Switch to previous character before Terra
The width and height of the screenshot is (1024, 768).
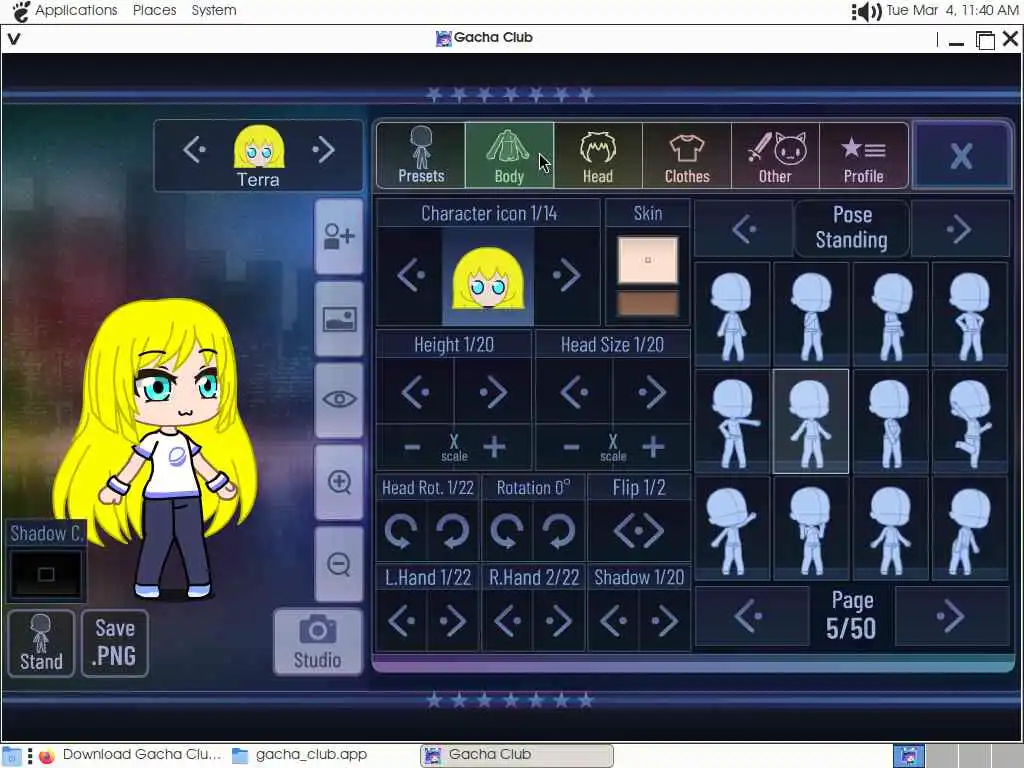pos(195,150)
